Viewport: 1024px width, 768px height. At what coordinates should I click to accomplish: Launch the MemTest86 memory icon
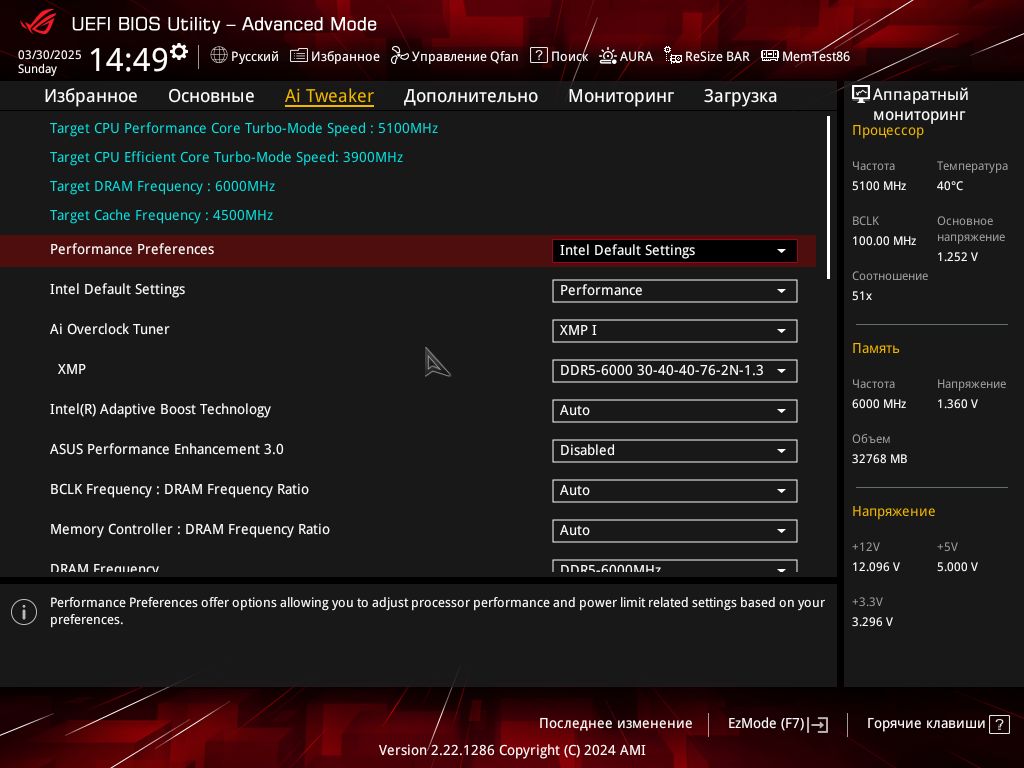[769, 56]
